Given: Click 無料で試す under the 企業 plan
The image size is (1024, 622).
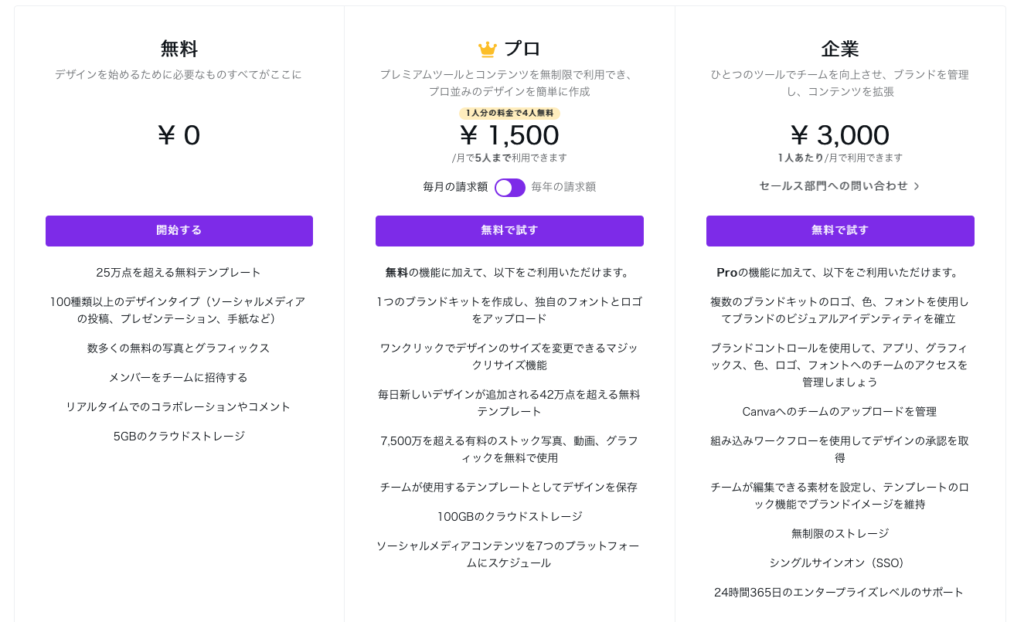Looking at the screenshot, I should click(x=840, y=230).
